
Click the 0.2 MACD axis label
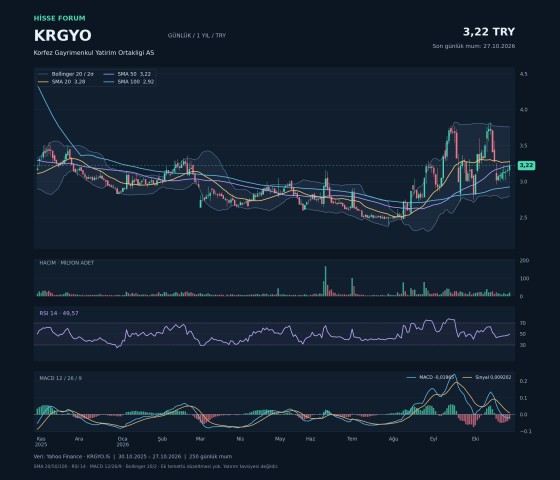[x=524, y=381]
